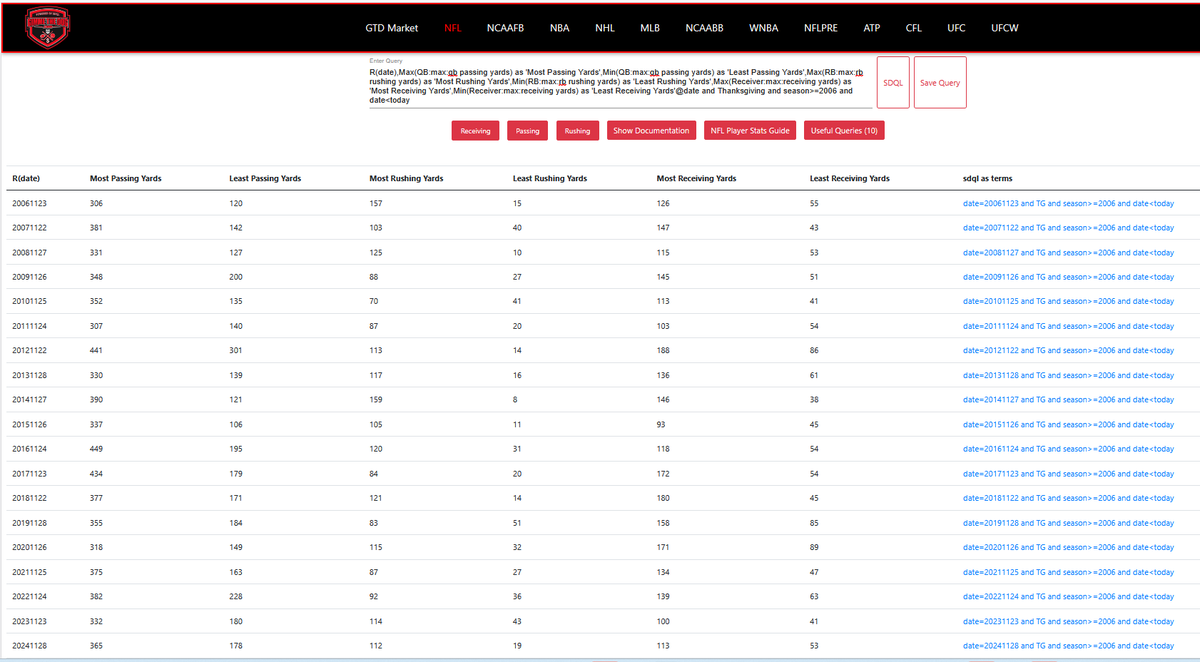Open the date=20131128 sdql link

[x=1068, y=375]
